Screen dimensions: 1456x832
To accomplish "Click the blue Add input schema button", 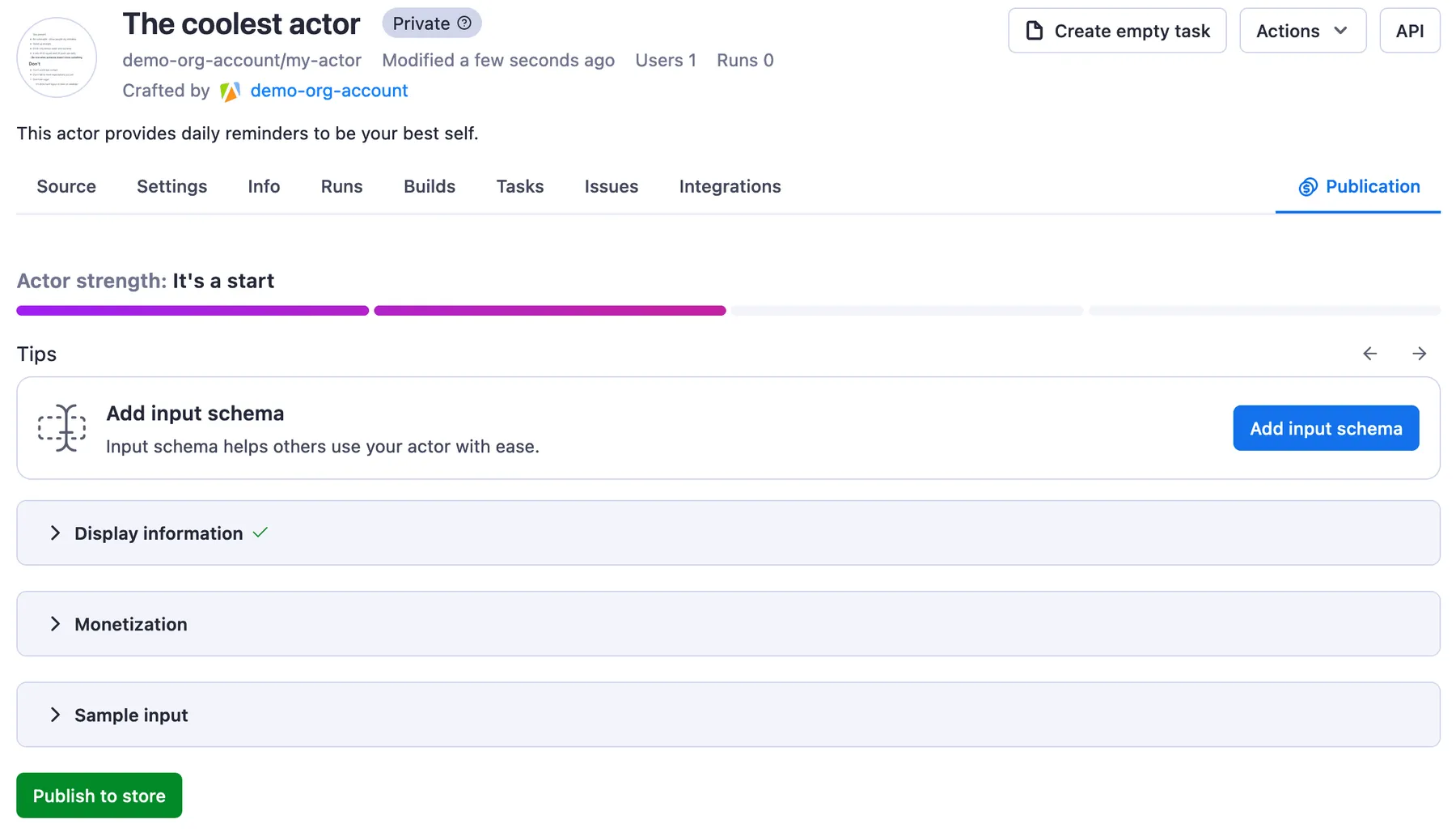I will (1326, 428).
